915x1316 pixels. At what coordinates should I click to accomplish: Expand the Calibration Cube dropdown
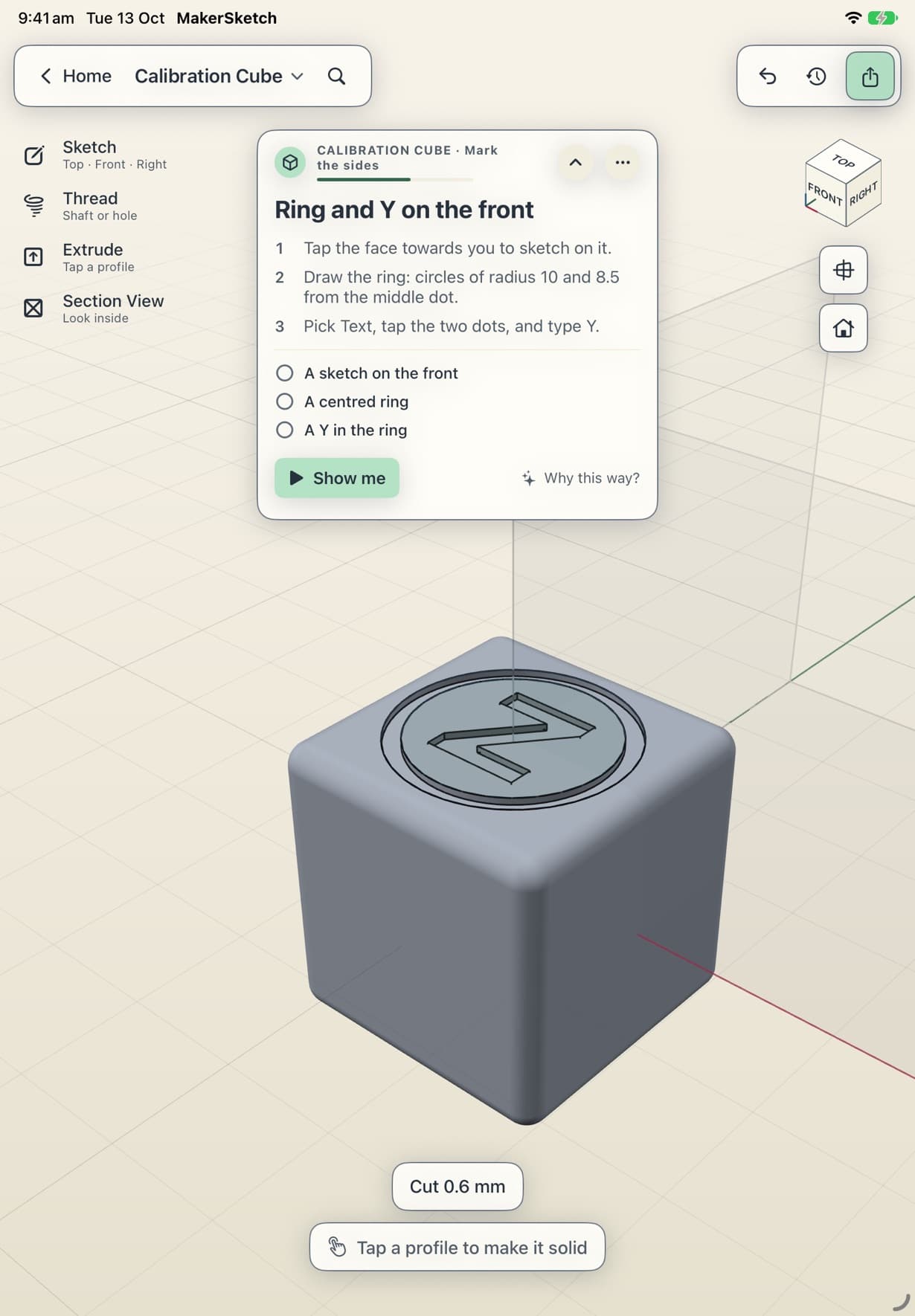(219, 76)
